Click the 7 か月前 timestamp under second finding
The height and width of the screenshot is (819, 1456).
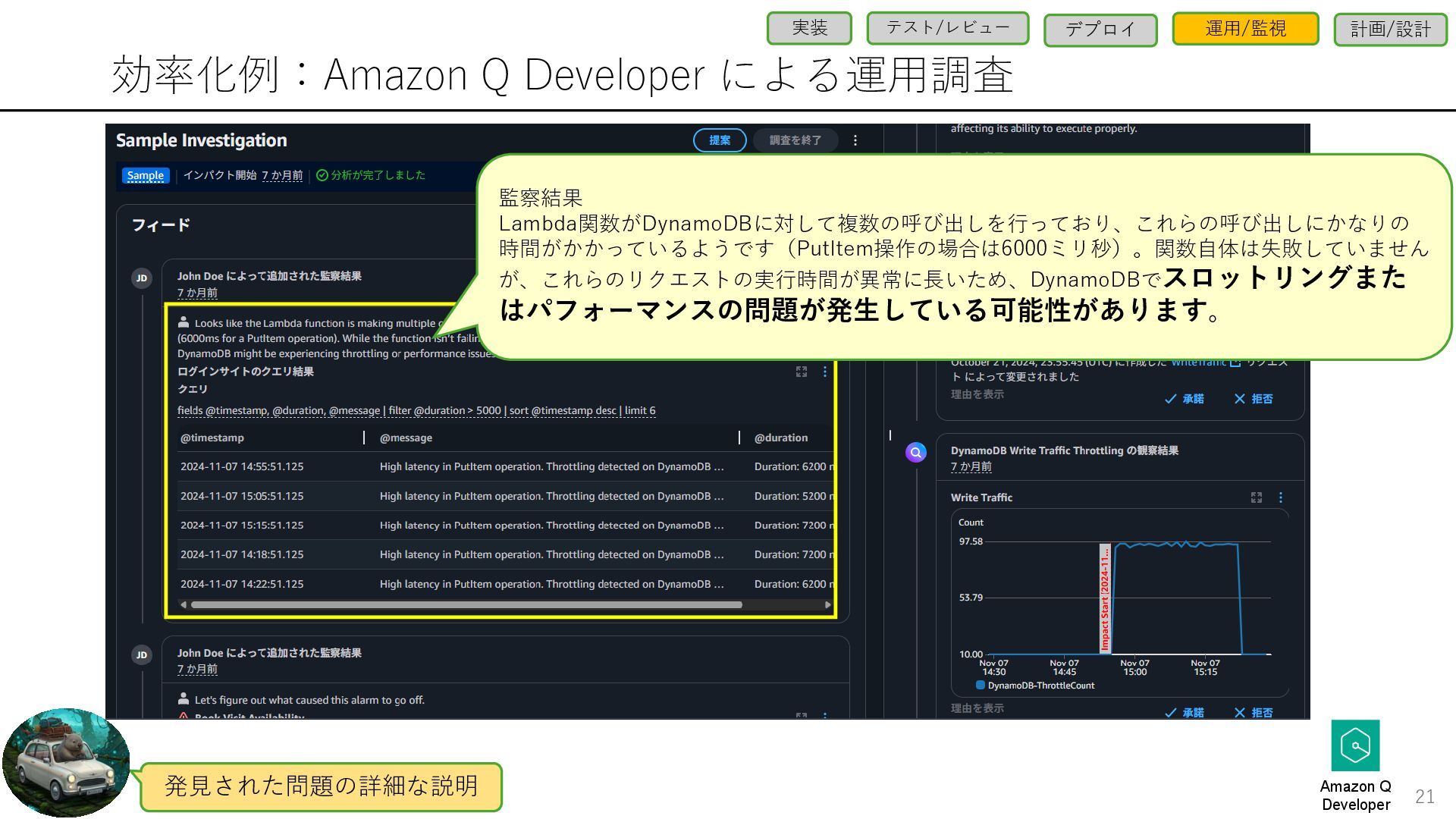197,669
